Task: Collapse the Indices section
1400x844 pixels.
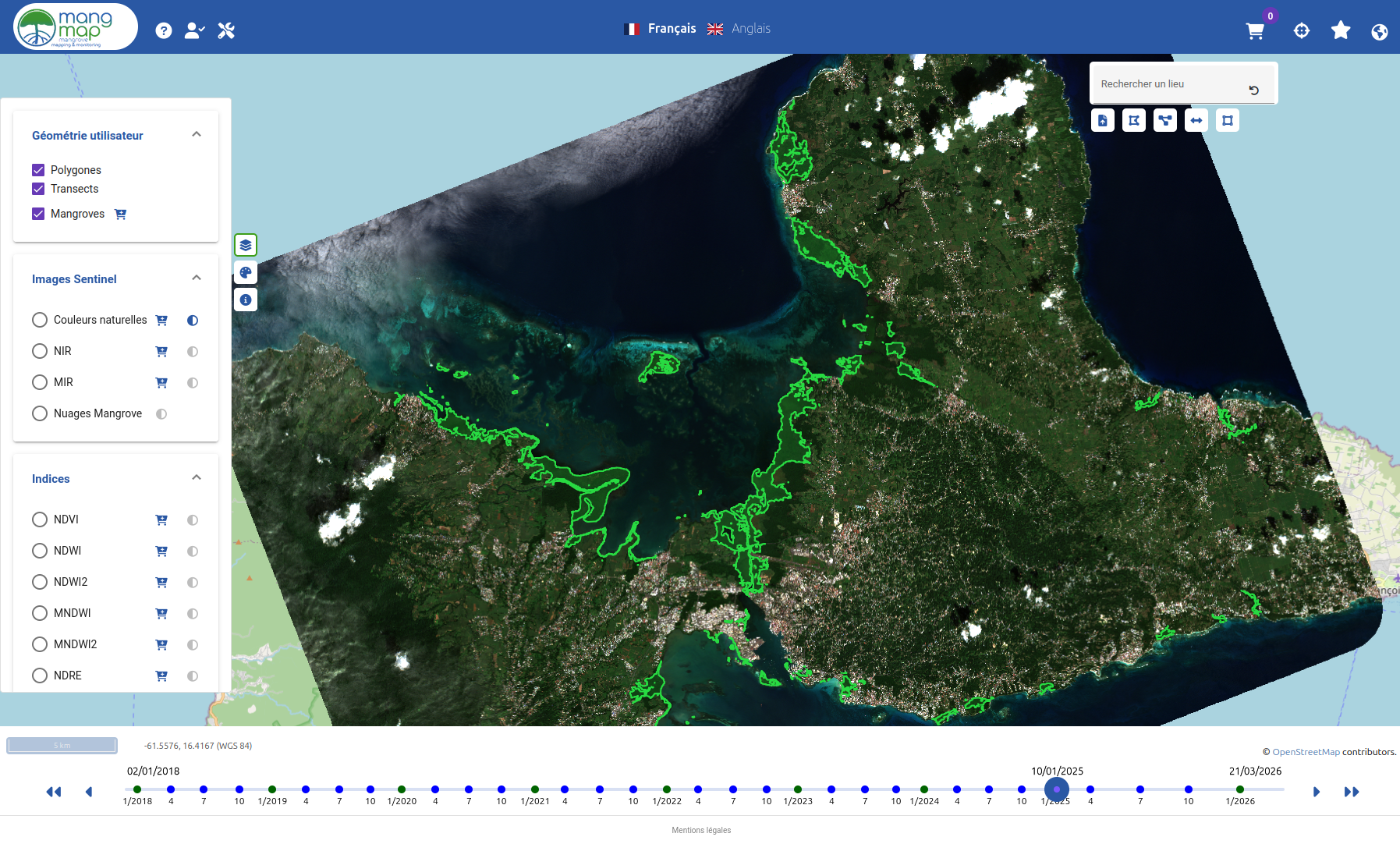Action: click(197, 477)
